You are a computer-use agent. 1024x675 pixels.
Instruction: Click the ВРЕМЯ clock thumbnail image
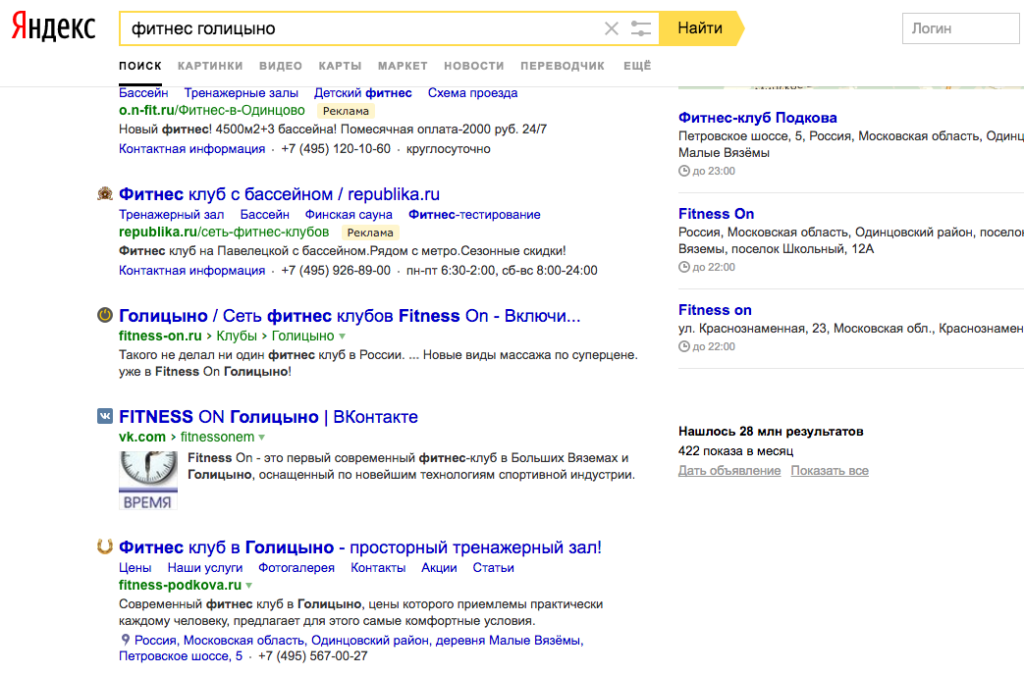148,478
